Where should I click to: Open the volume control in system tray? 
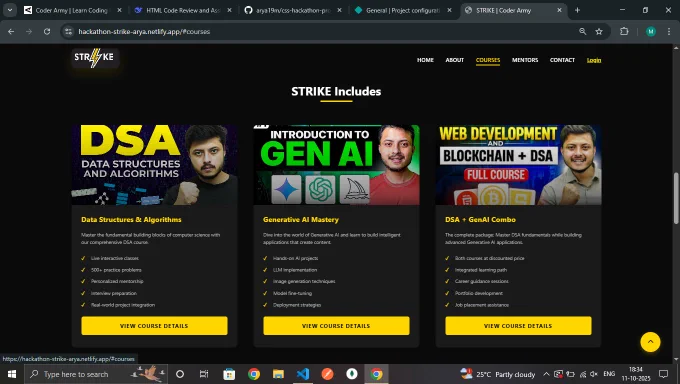click(594, 374)
